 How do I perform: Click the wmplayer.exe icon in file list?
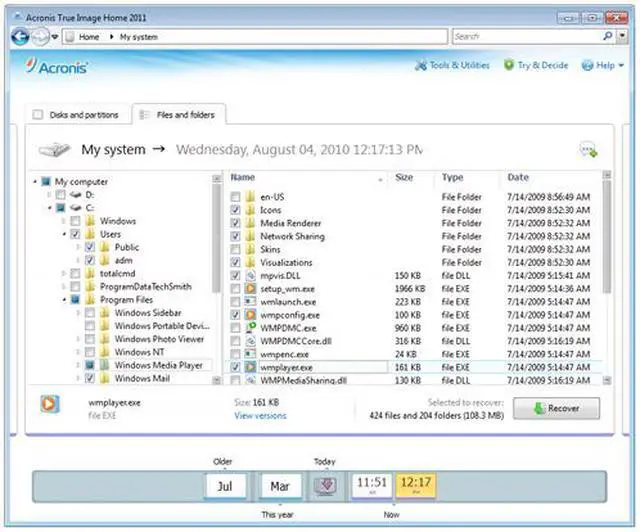tap(250, 367)
